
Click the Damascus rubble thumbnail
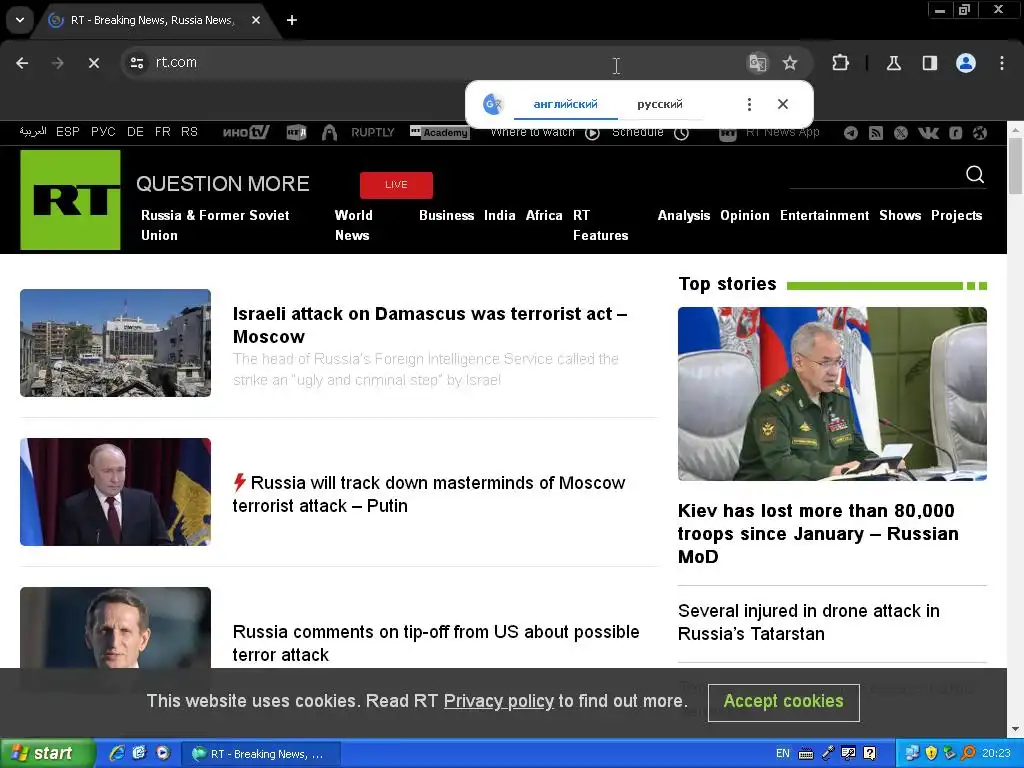[116, 343]
